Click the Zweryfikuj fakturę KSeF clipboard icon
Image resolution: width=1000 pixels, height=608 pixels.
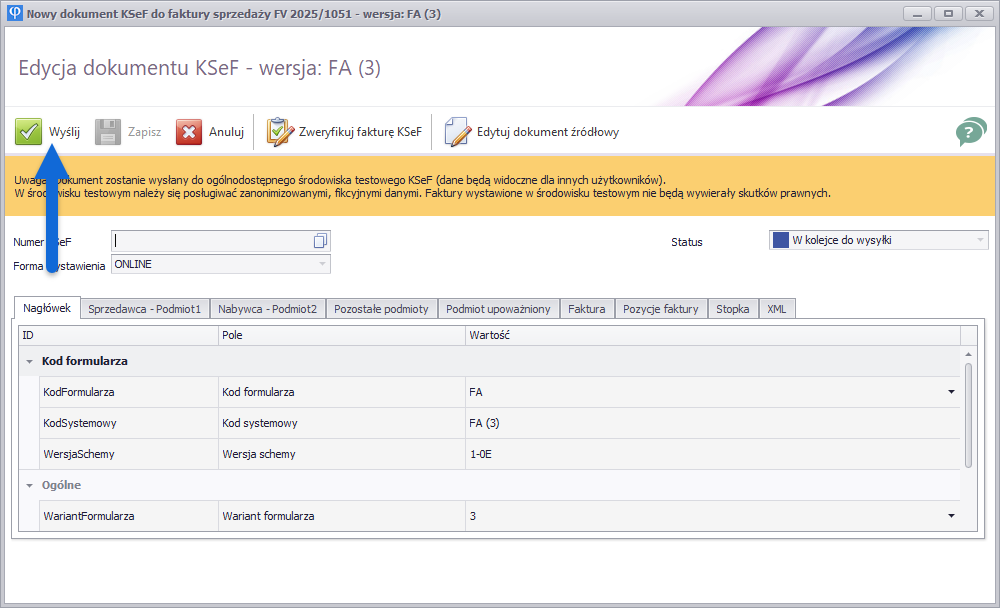pos(279,132)
